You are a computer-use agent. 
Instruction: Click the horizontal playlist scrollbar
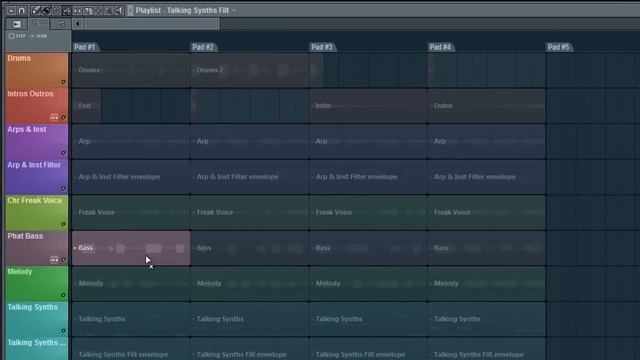[152, 24]
